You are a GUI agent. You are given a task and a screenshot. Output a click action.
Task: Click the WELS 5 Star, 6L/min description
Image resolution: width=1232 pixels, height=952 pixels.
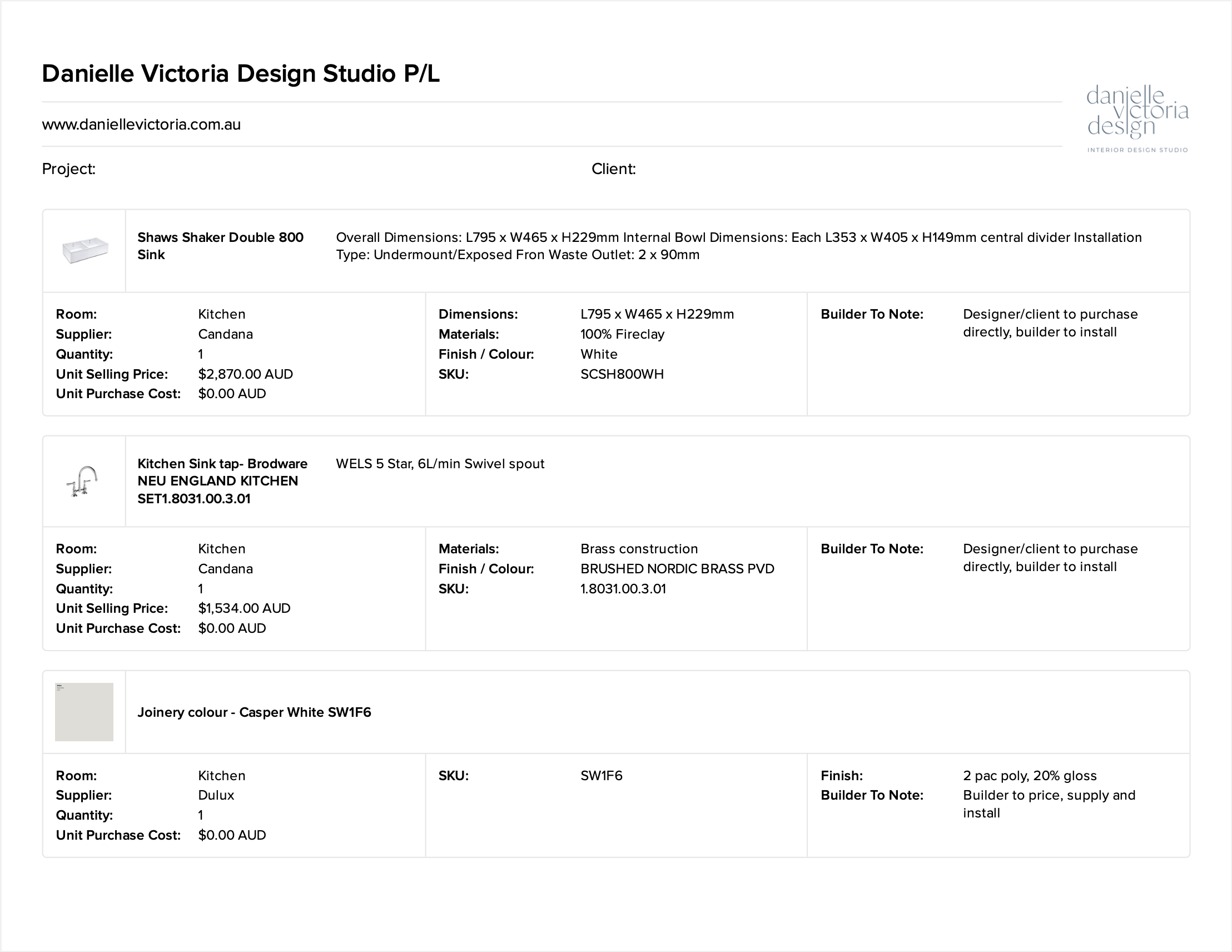pyautogui.click(x=440, y=464)
